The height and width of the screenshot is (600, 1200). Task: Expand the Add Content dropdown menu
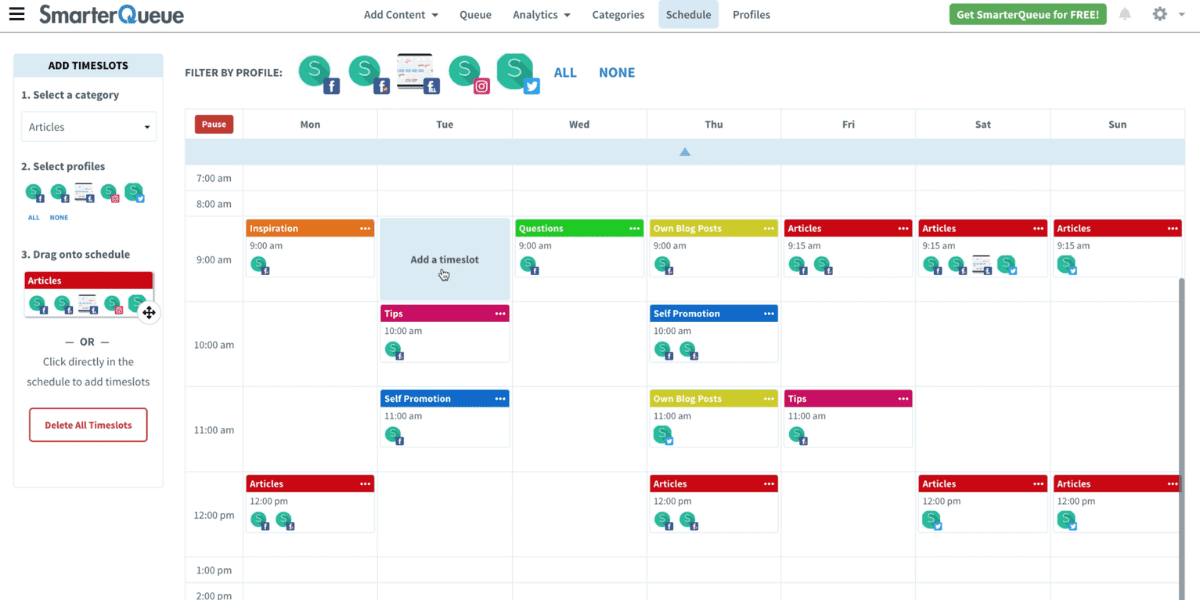coord(401,14)
